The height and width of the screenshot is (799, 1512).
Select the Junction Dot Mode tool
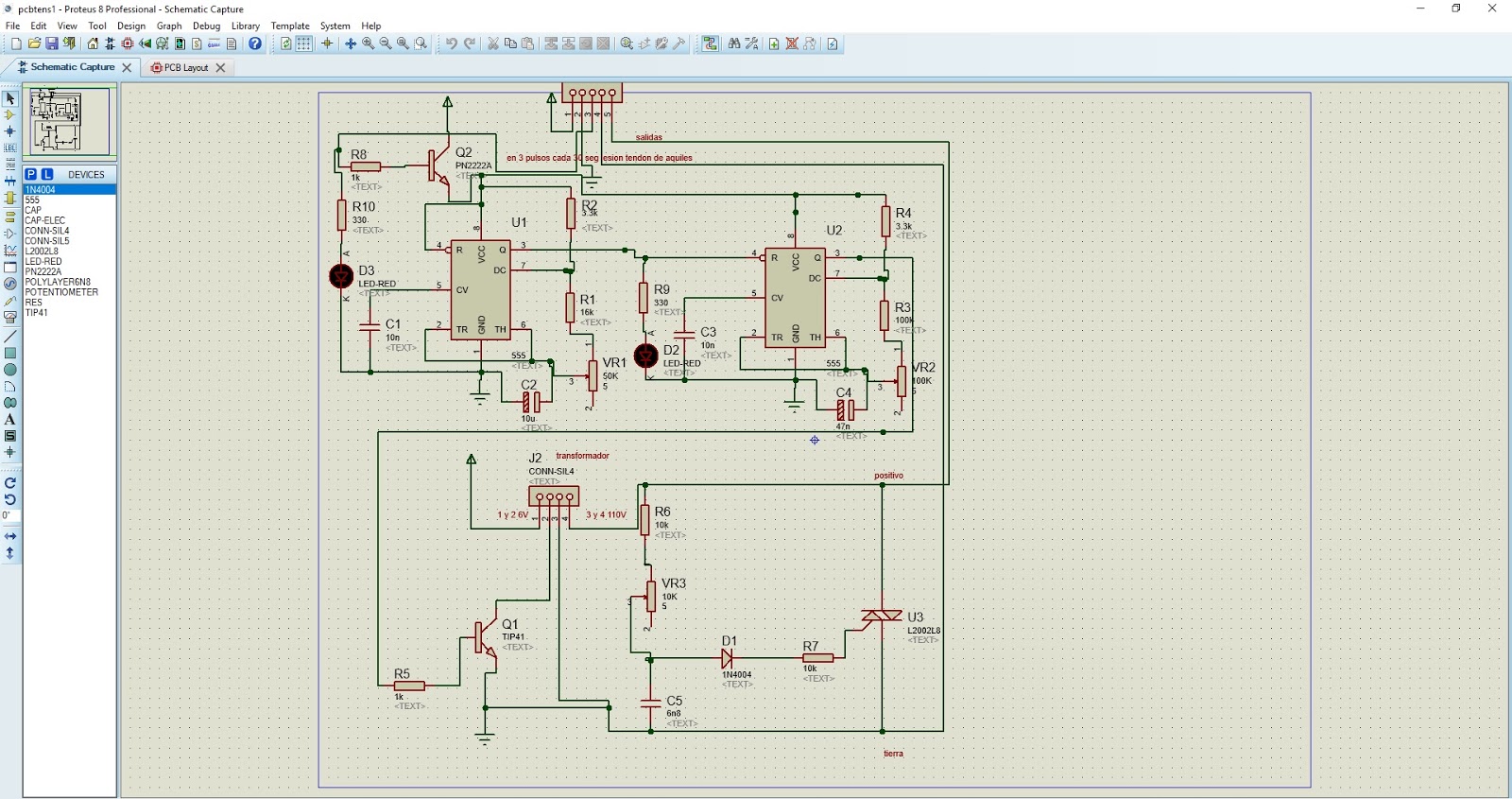click(10, 131)
